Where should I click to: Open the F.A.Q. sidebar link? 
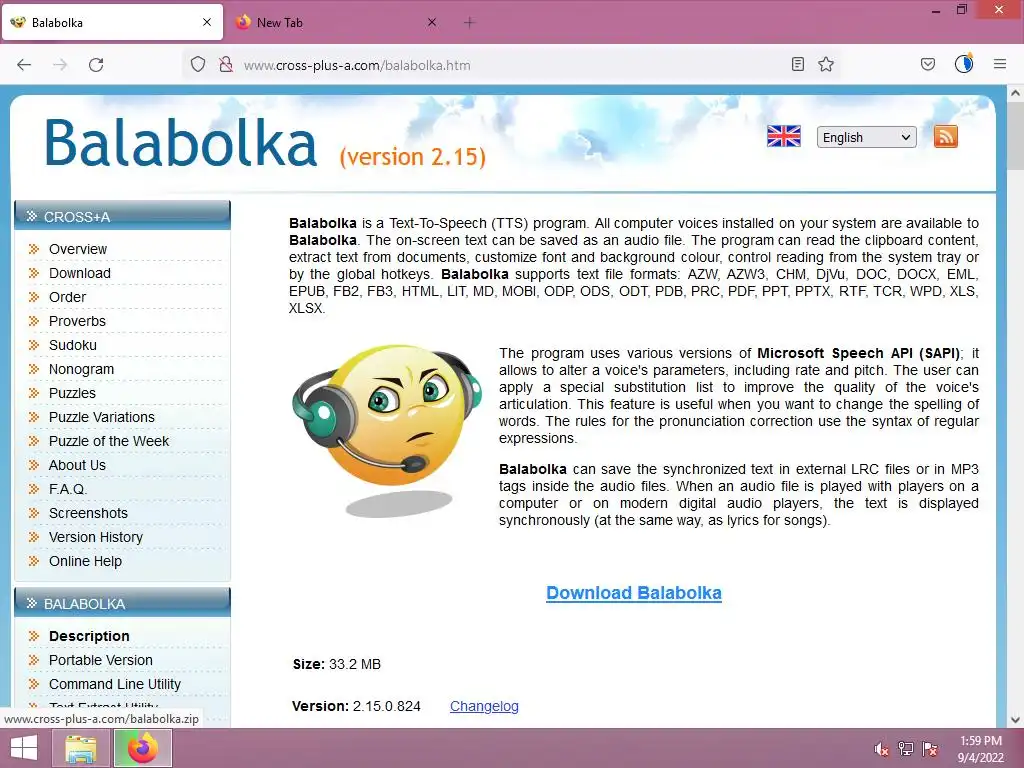(x=68, y=489)
